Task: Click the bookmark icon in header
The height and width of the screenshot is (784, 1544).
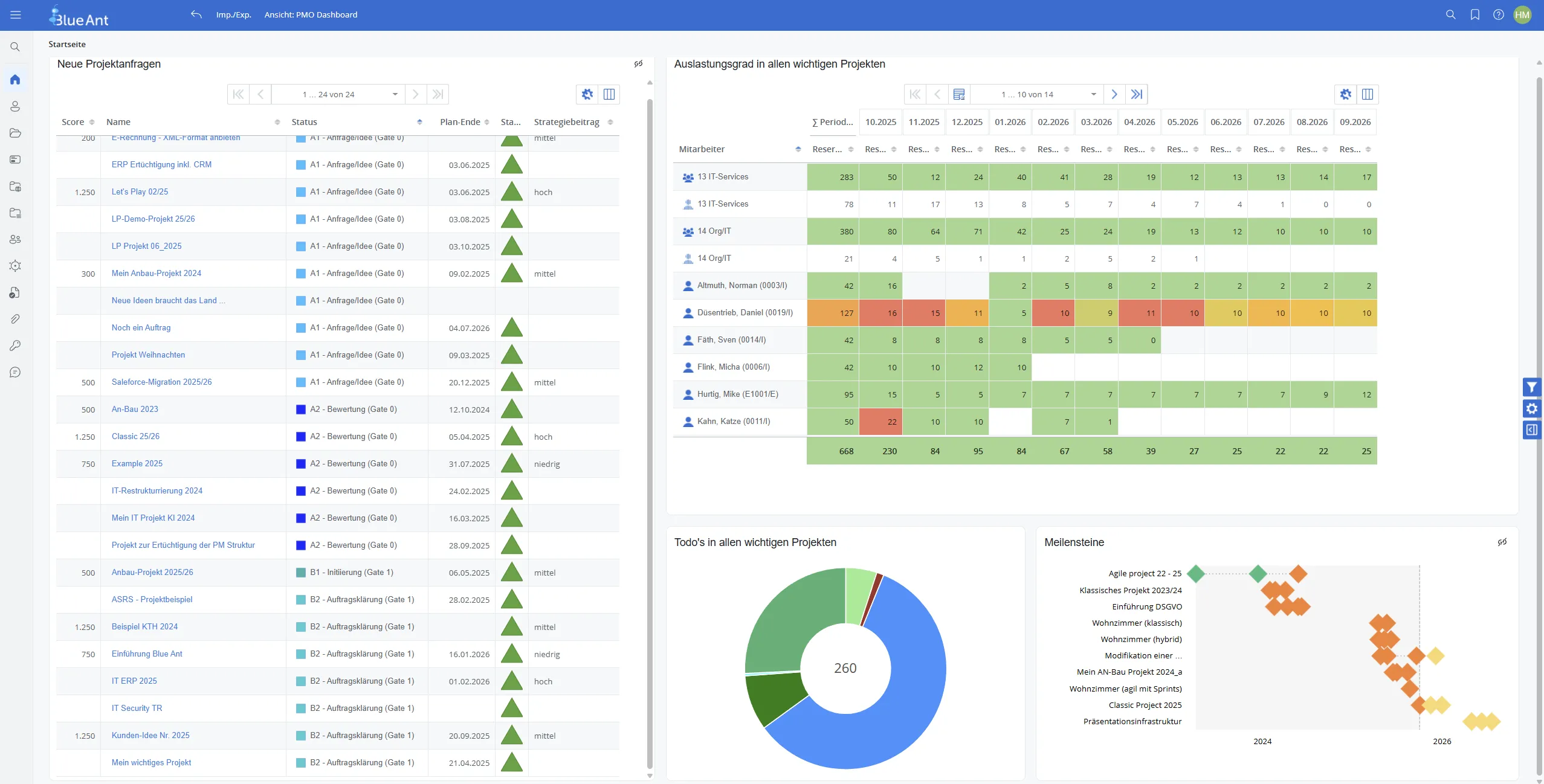Action: point(1475,14)
